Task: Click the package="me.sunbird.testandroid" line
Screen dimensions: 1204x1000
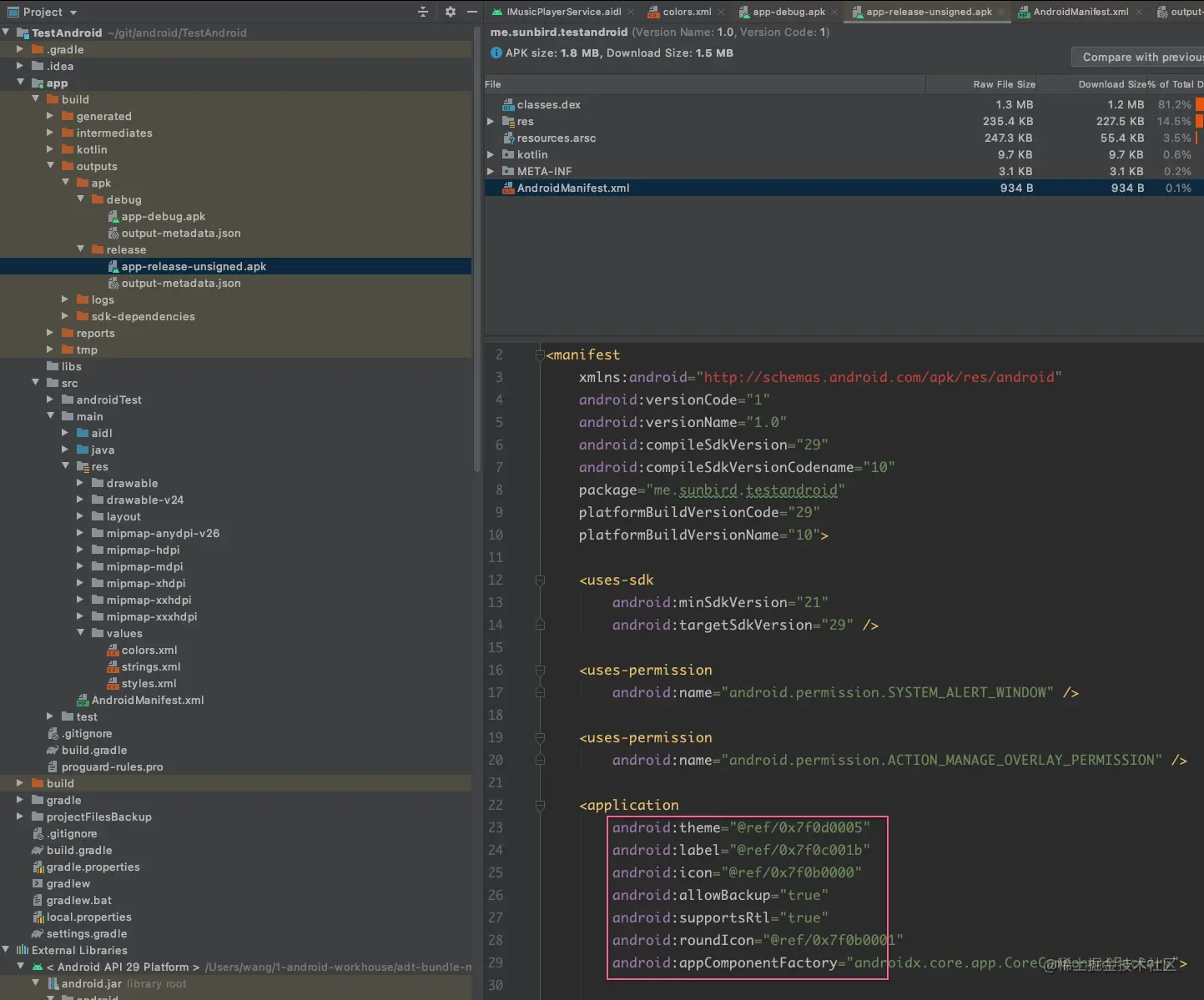Action: 712,490
